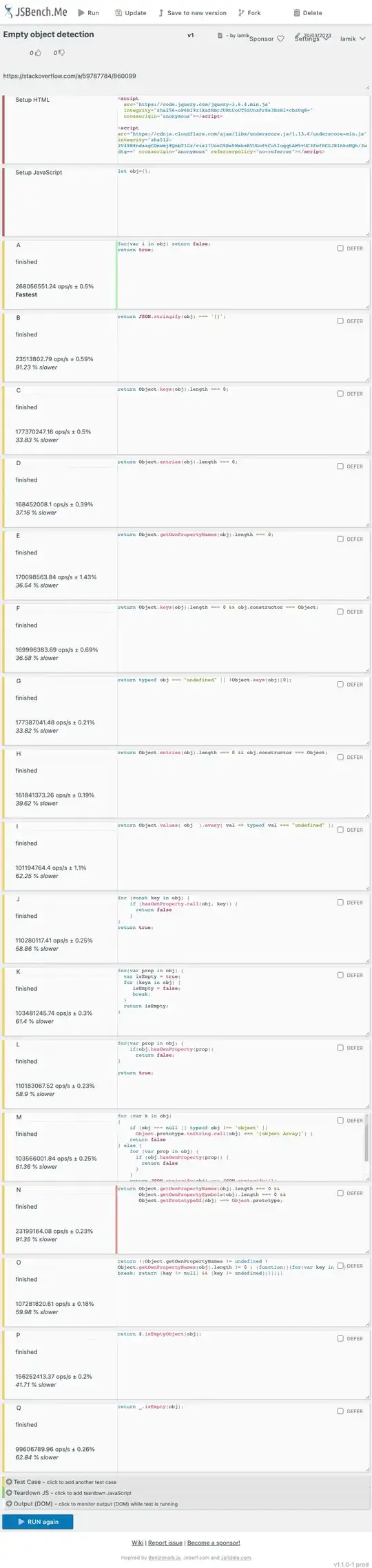Open the Become a sponsor link
Viewport: 372px width, 1568px height.
(x=214, y=1543)
